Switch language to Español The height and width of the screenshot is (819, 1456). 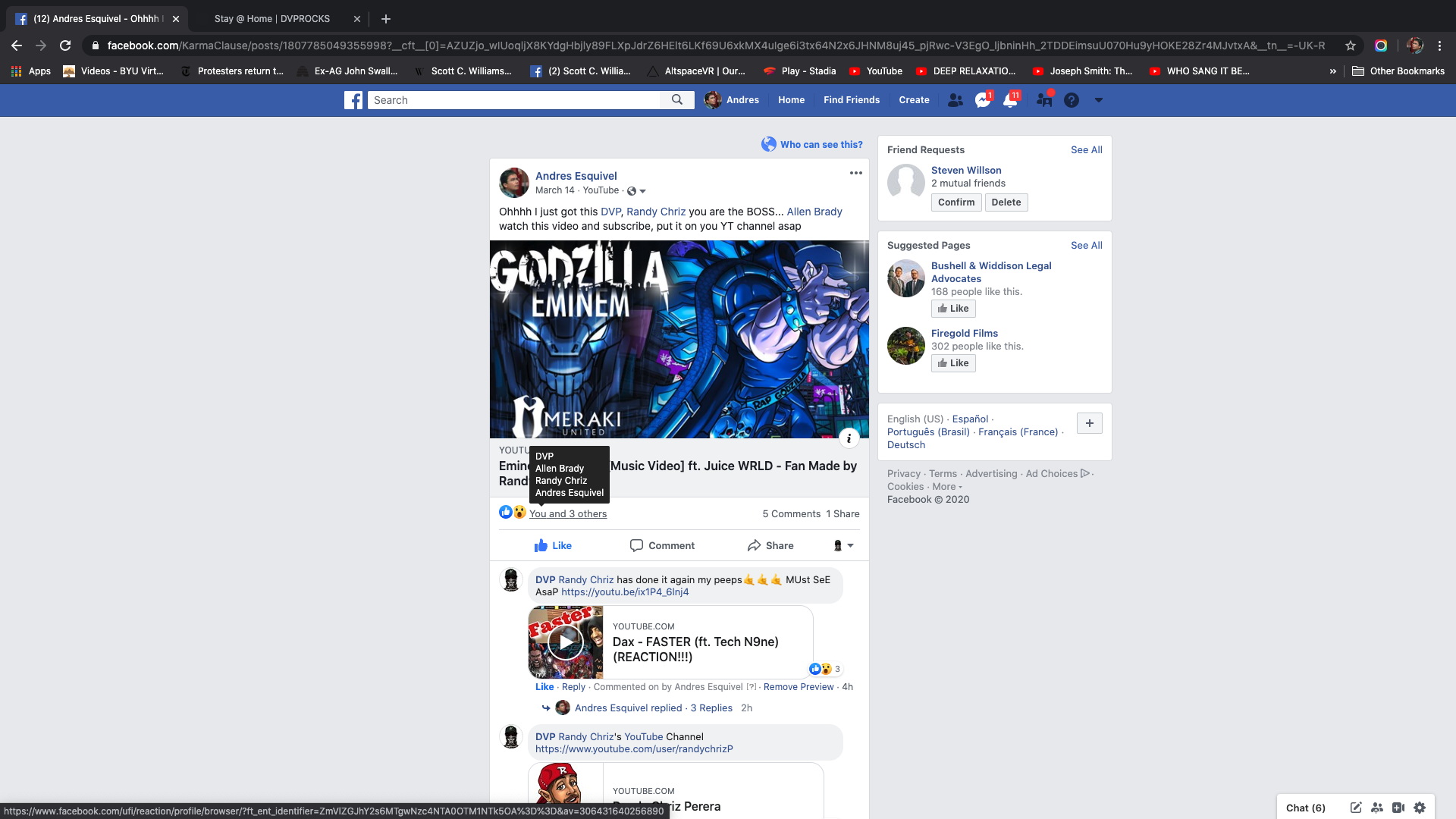coord(970,419)
